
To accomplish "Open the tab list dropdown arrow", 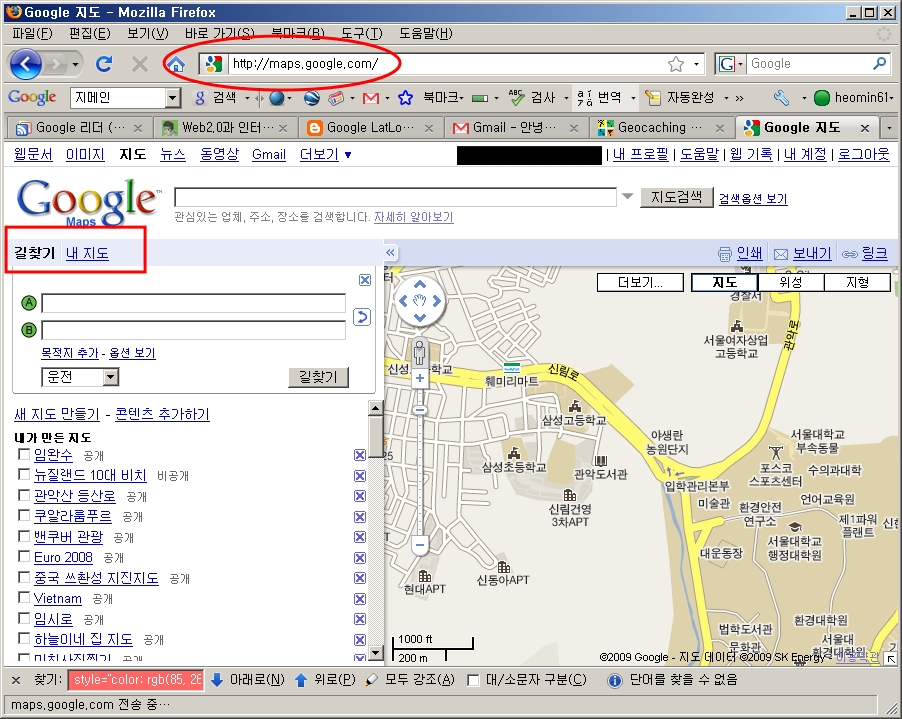I will coord(889,128).
